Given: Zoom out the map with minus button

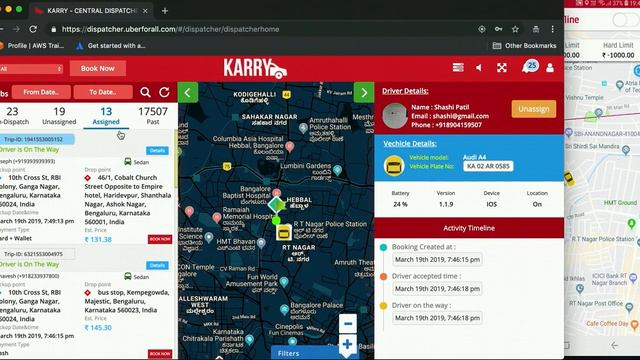Looking at the screenshot, I should click(x=348, y=324).
